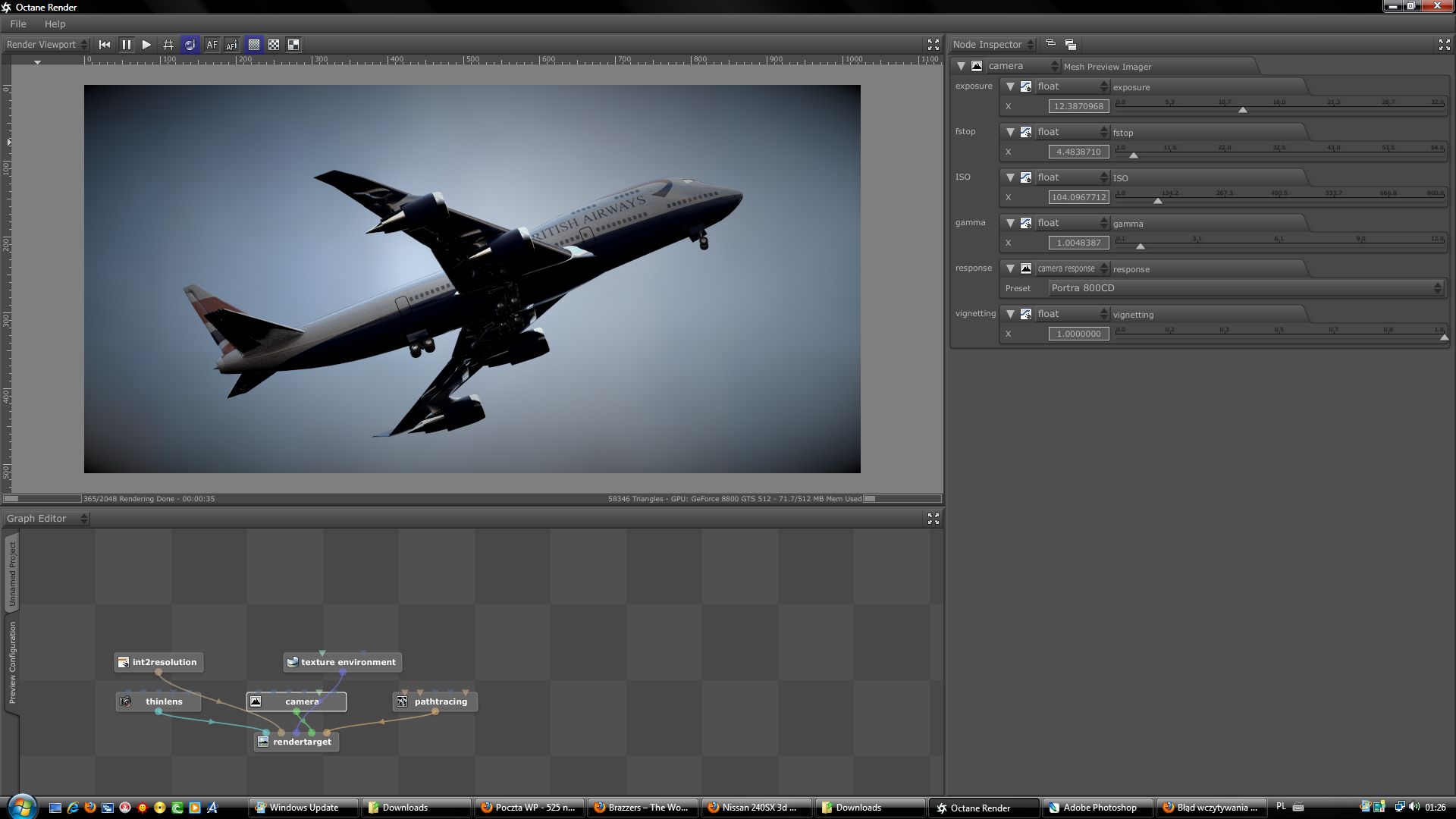Toggle the fine dotted-grid display mode
This screenshot has height=819, width=1456.
tap(254, 45)
